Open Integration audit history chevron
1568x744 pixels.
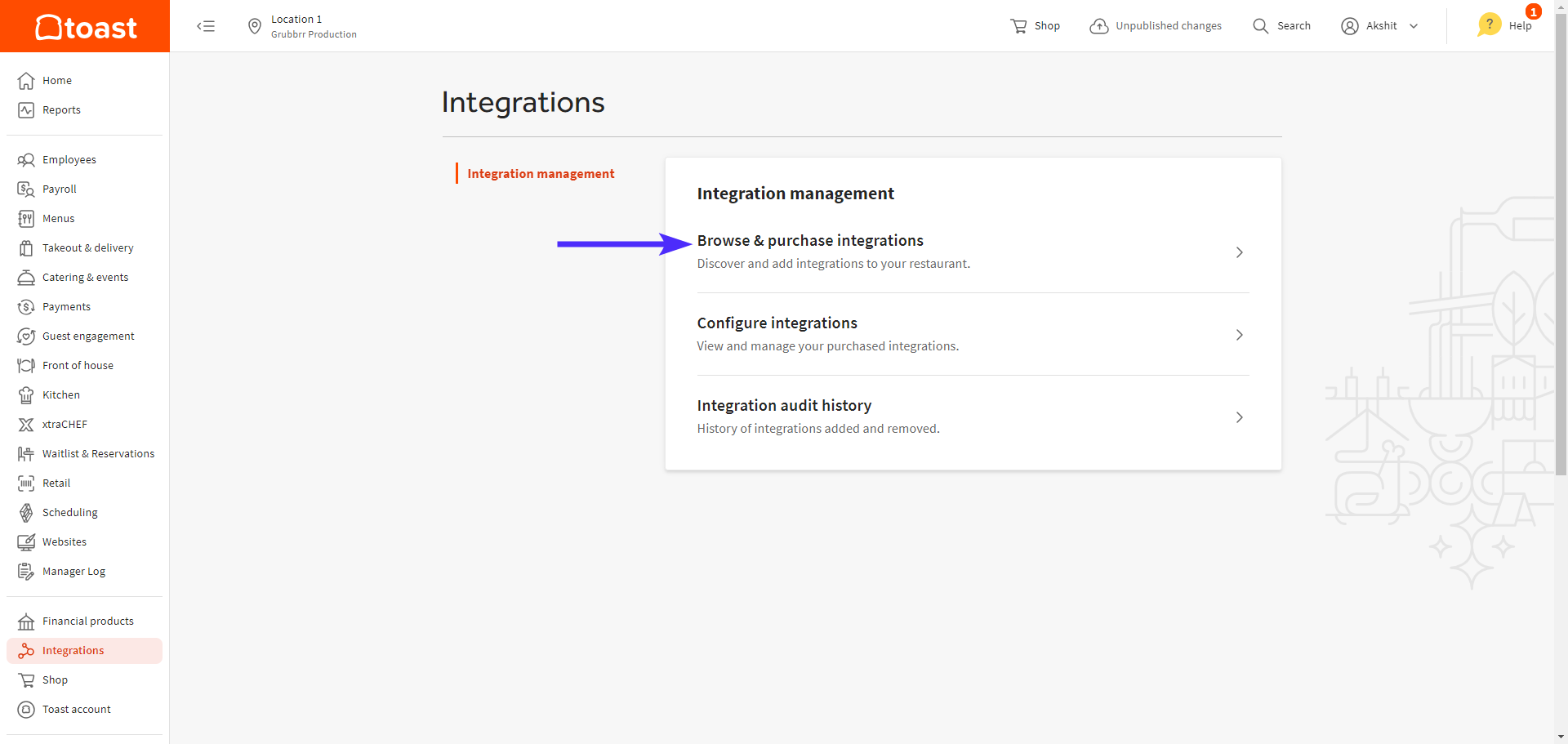click(x=1239, y=417)
